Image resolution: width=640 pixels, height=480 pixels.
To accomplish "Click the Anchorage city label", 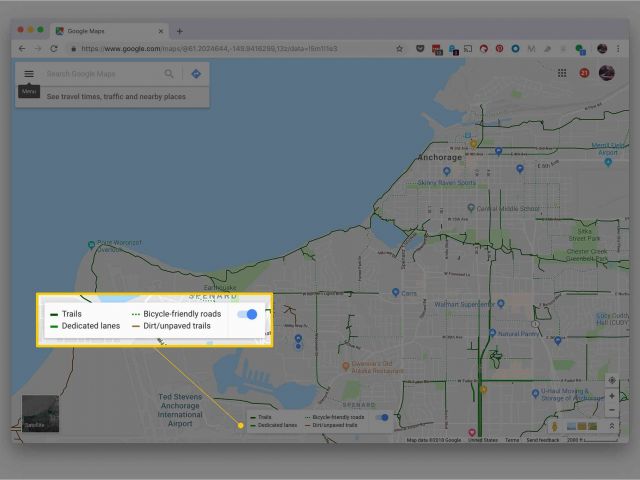I will [440, 157].
